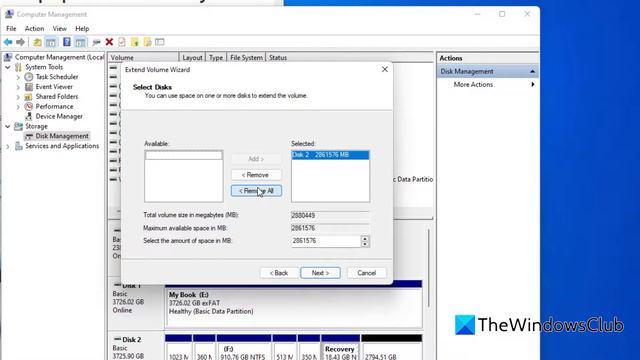Click the red X Delete toolbar icon
This screenshot has width=640, height=360.
[x=109, y=42]
